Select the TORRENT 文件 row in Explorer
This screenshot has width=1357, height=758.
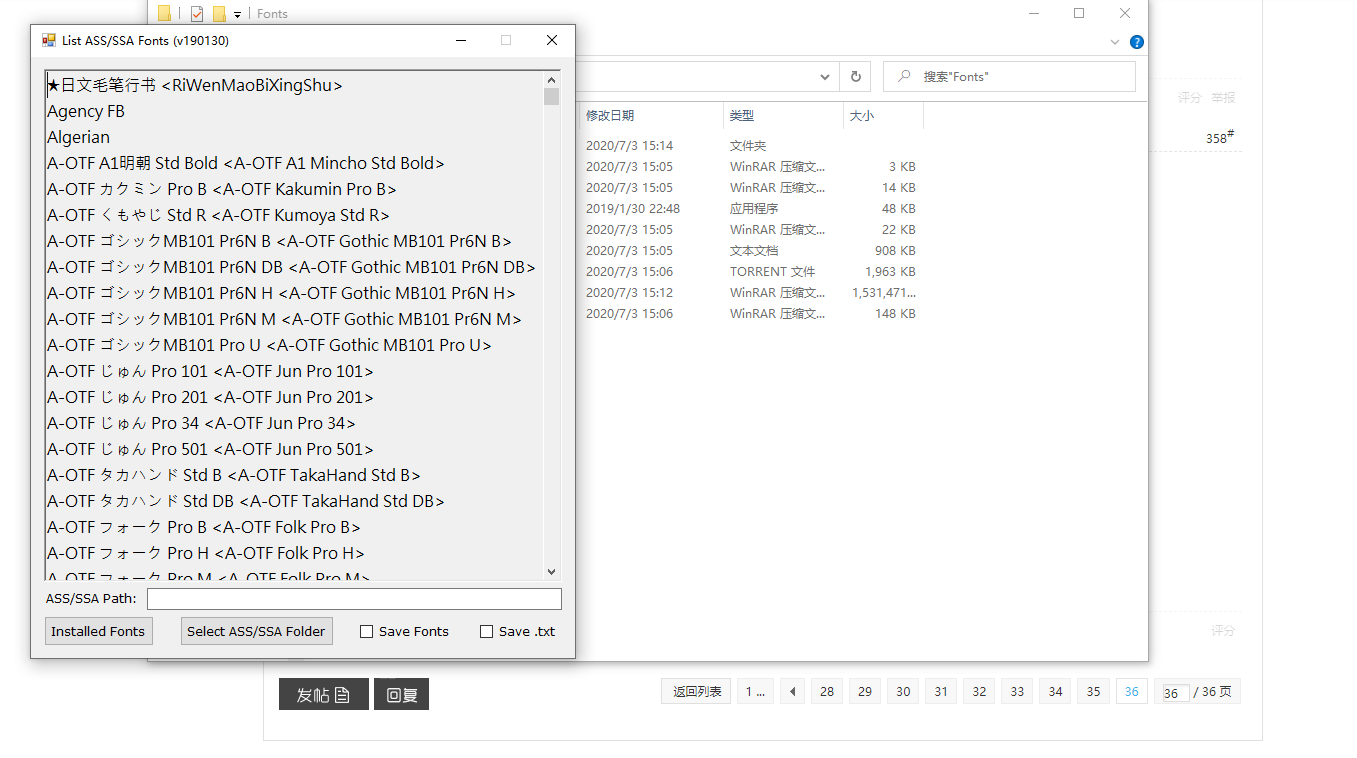click(750, 272)
